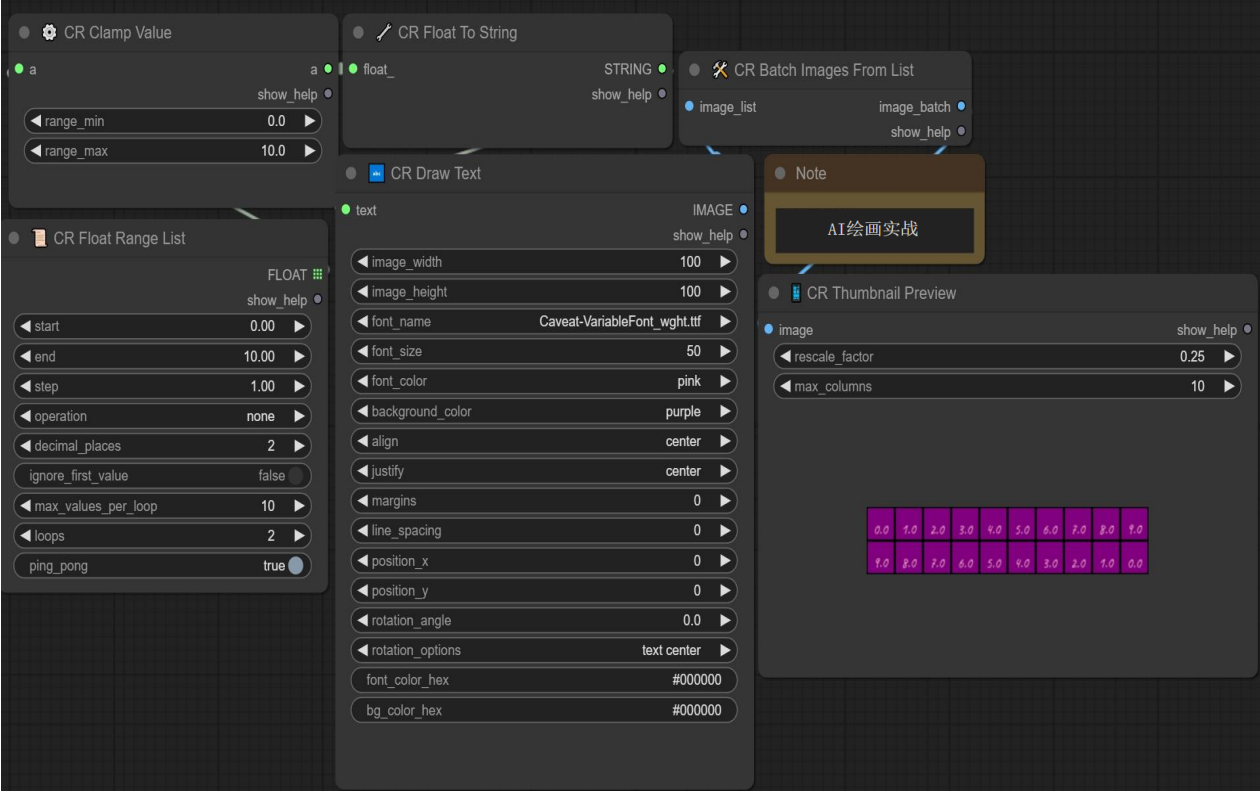
Task: Click show_help output on CR Clamp Value
Action: coord(327,95)
